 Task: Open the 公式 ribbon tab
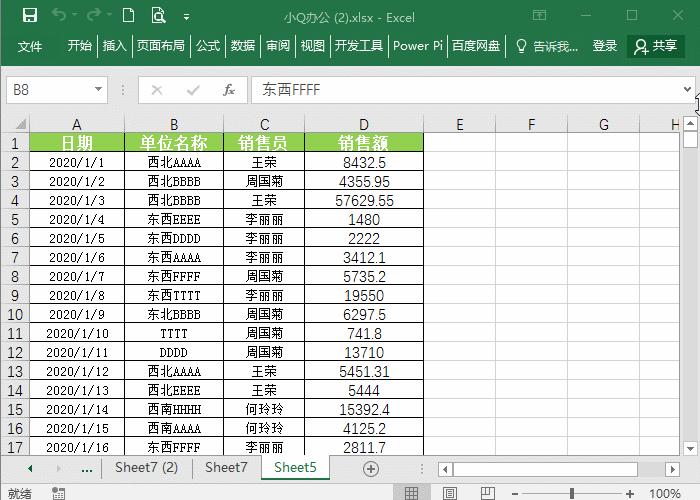tap(208, 46)
